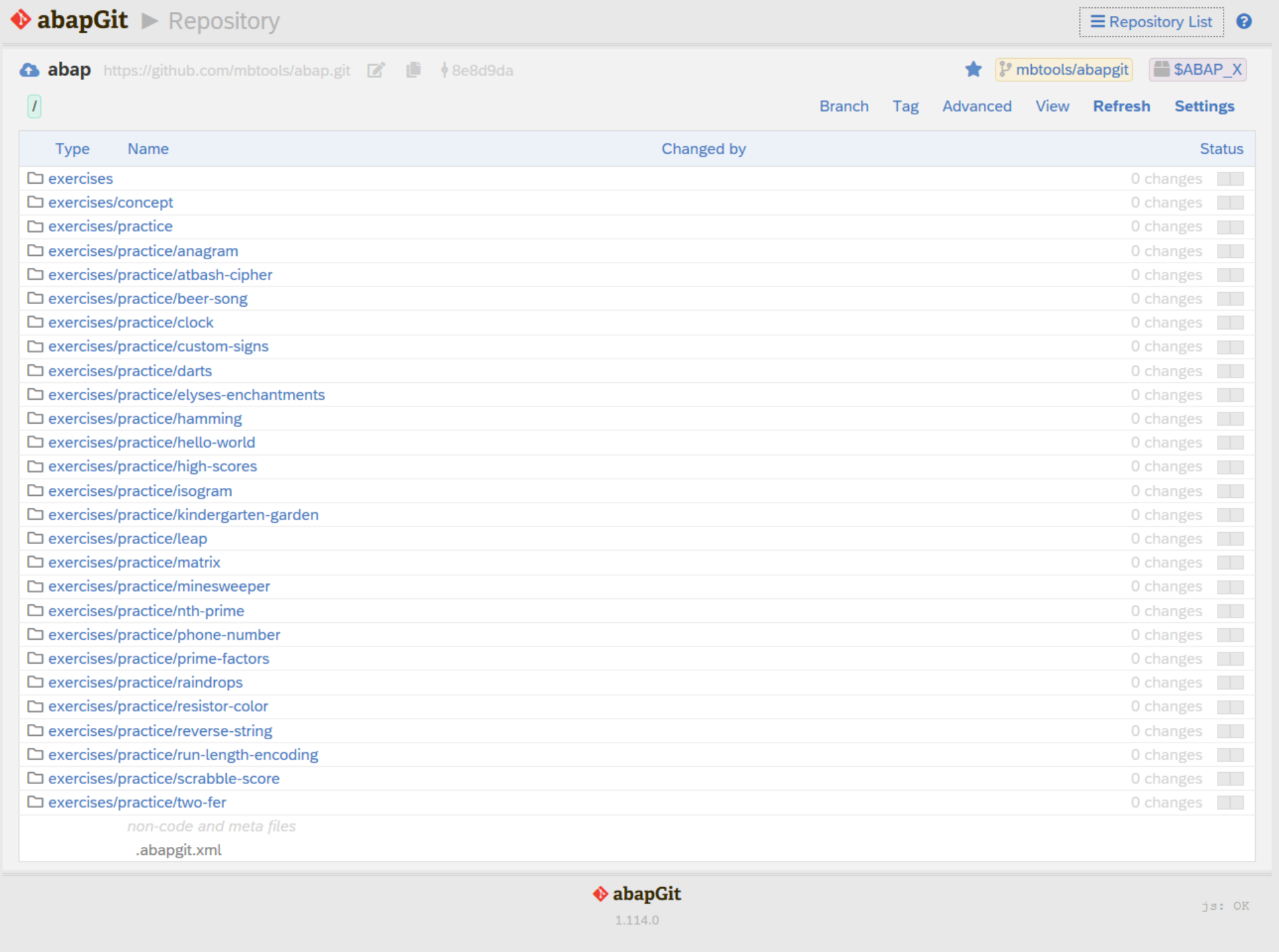Viewport: 1279px width, 952px height.
Task: Click the folder icon for exercises/practice/anagram
Action: click(x=35, y=251)
